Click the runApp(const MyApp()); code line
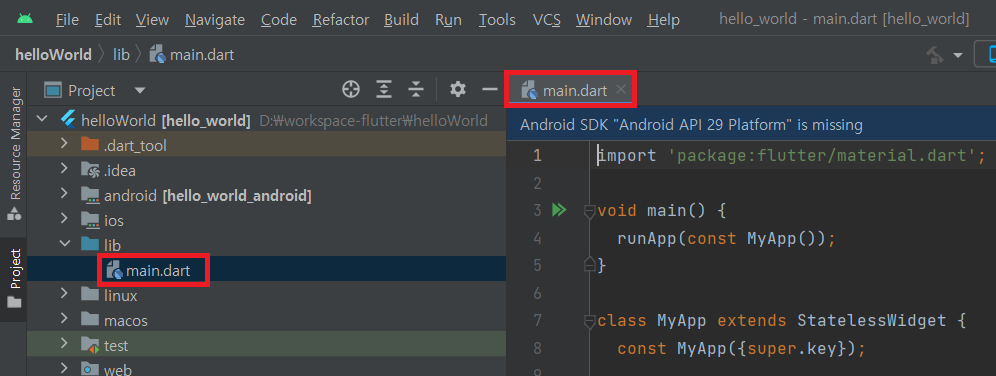996x376 pixels. (x=725, y=239)
